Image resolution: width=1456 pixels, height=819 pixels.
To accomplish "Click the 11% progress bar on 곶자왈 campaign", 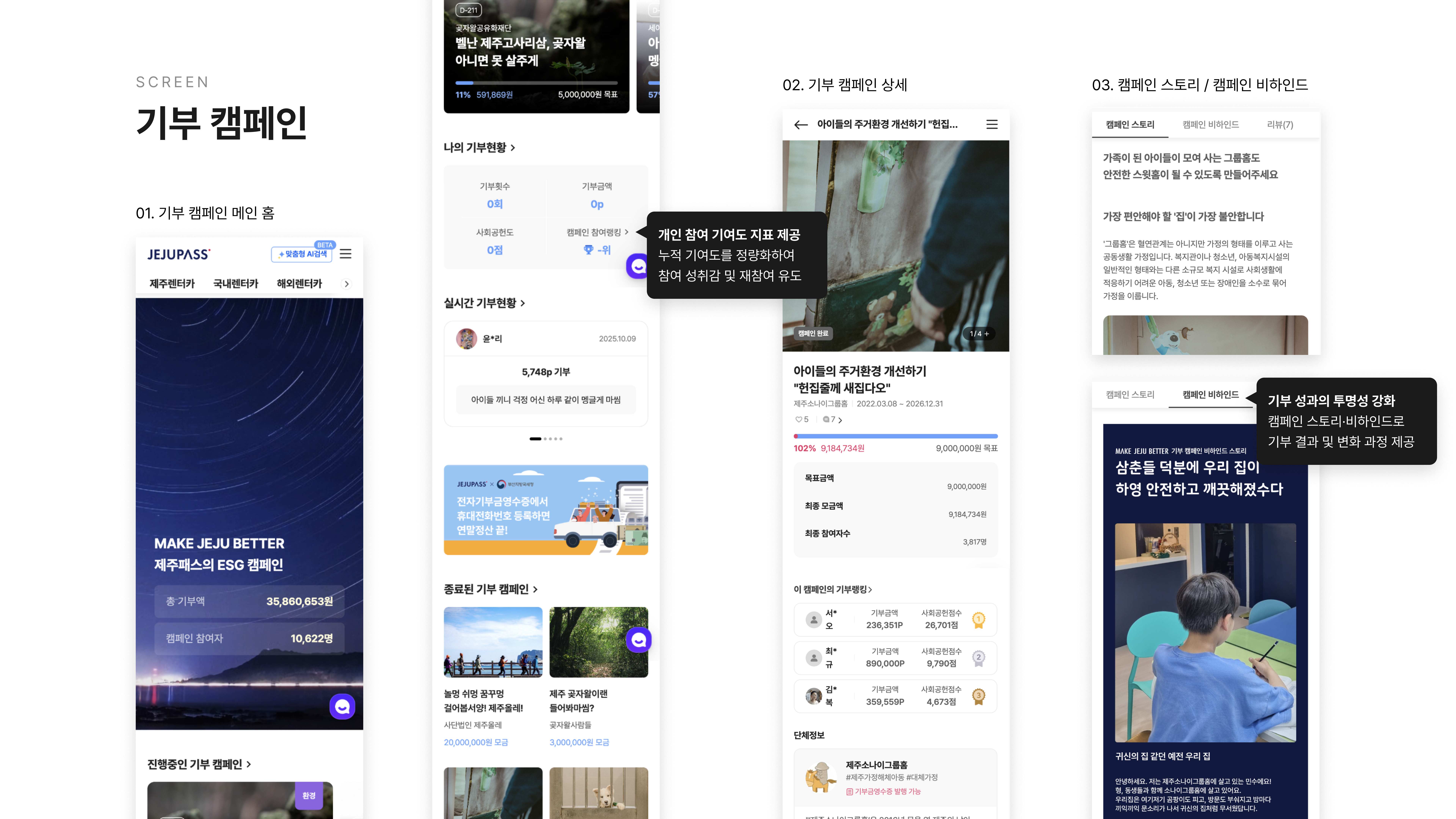I will point(536,83).
